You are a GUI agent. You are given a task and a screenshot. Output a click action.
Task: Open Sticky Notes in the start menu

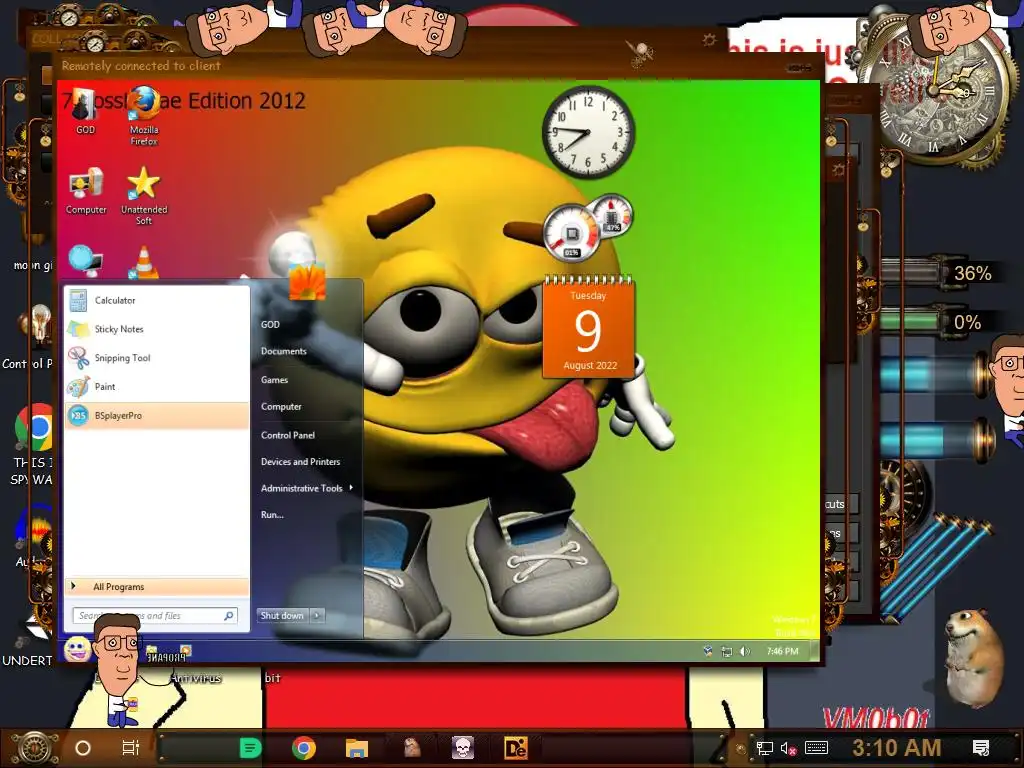156,329
